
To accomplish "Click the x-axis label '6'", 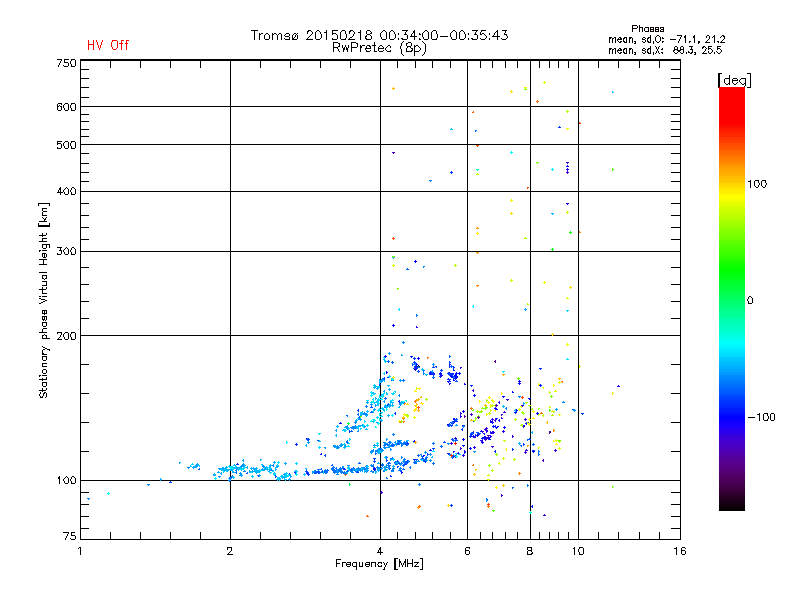I will [x=467, y=551].
